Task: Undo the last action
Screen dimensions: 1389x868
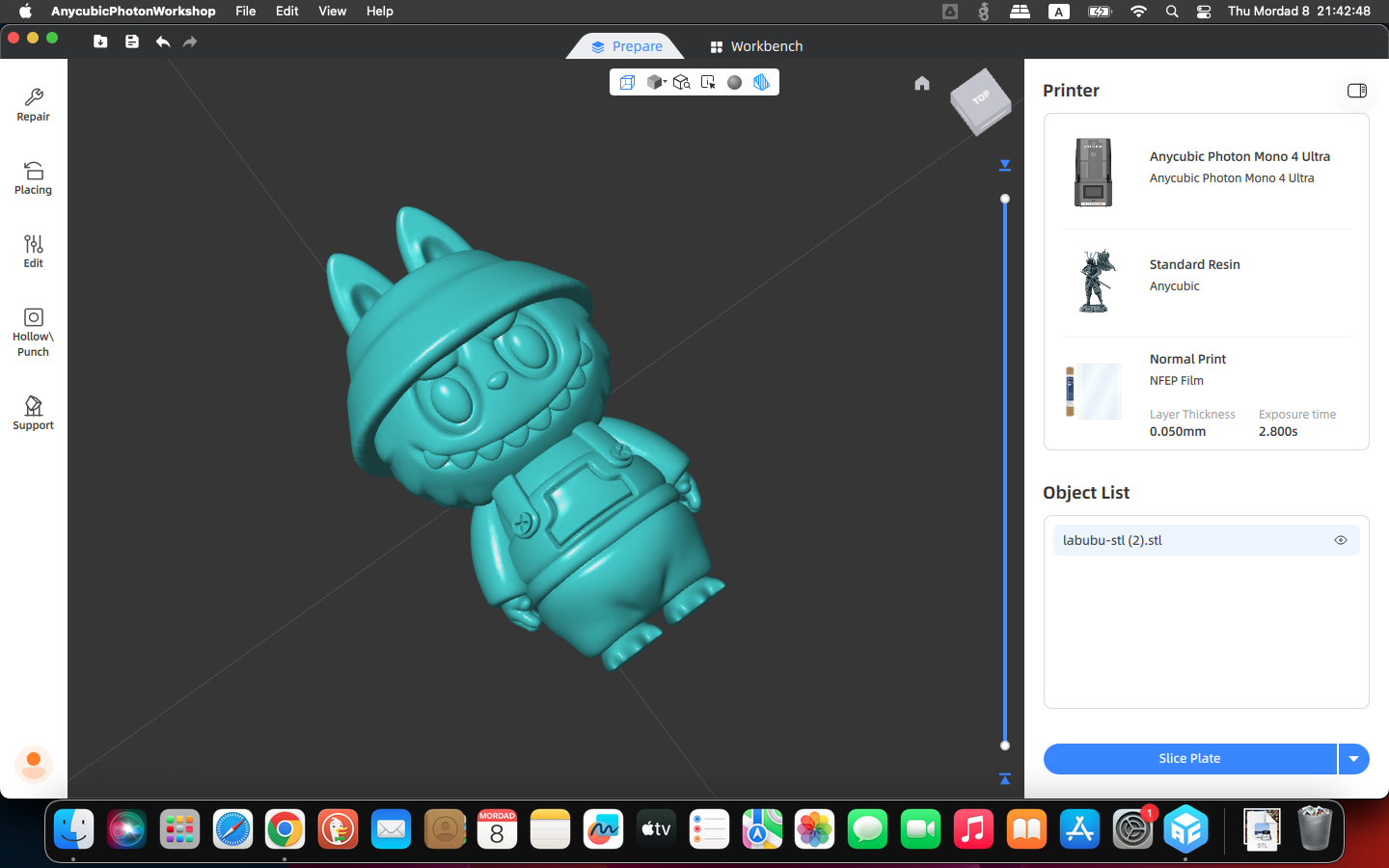Action: click(x=163, y=41)
